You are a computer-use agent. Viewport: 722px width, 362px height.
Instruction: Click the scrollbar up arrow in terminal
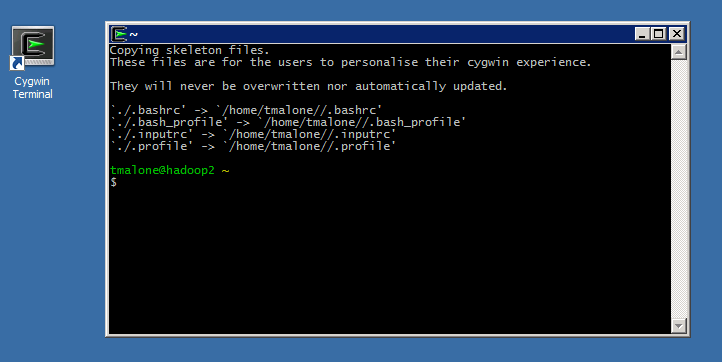[679, 52]
